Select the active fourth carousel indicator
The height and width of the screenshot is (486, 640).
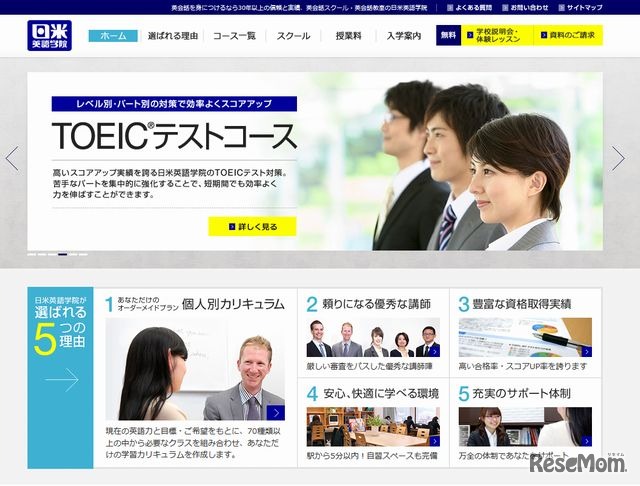point(62,254)
